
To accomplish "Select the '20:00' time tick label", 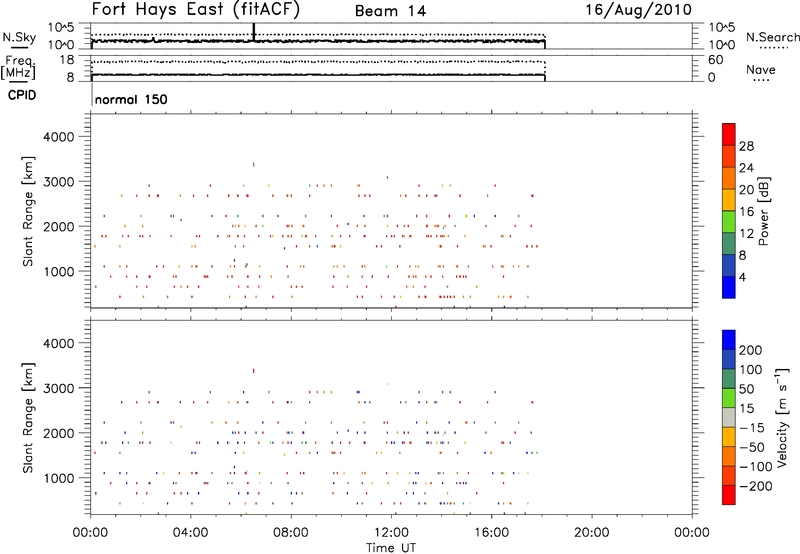I will [x=592, y=533].
